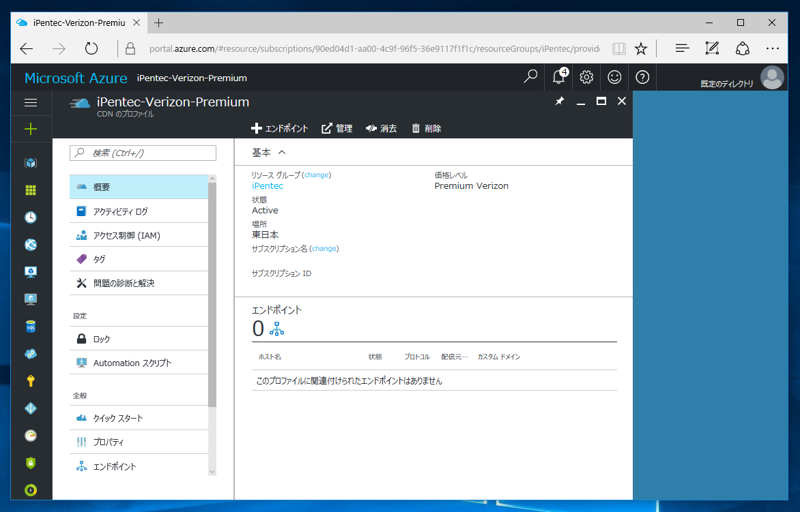The width and height of the screenshot is (800, 512).
Task: Open ロック menu item
Action: click(139, 339)
